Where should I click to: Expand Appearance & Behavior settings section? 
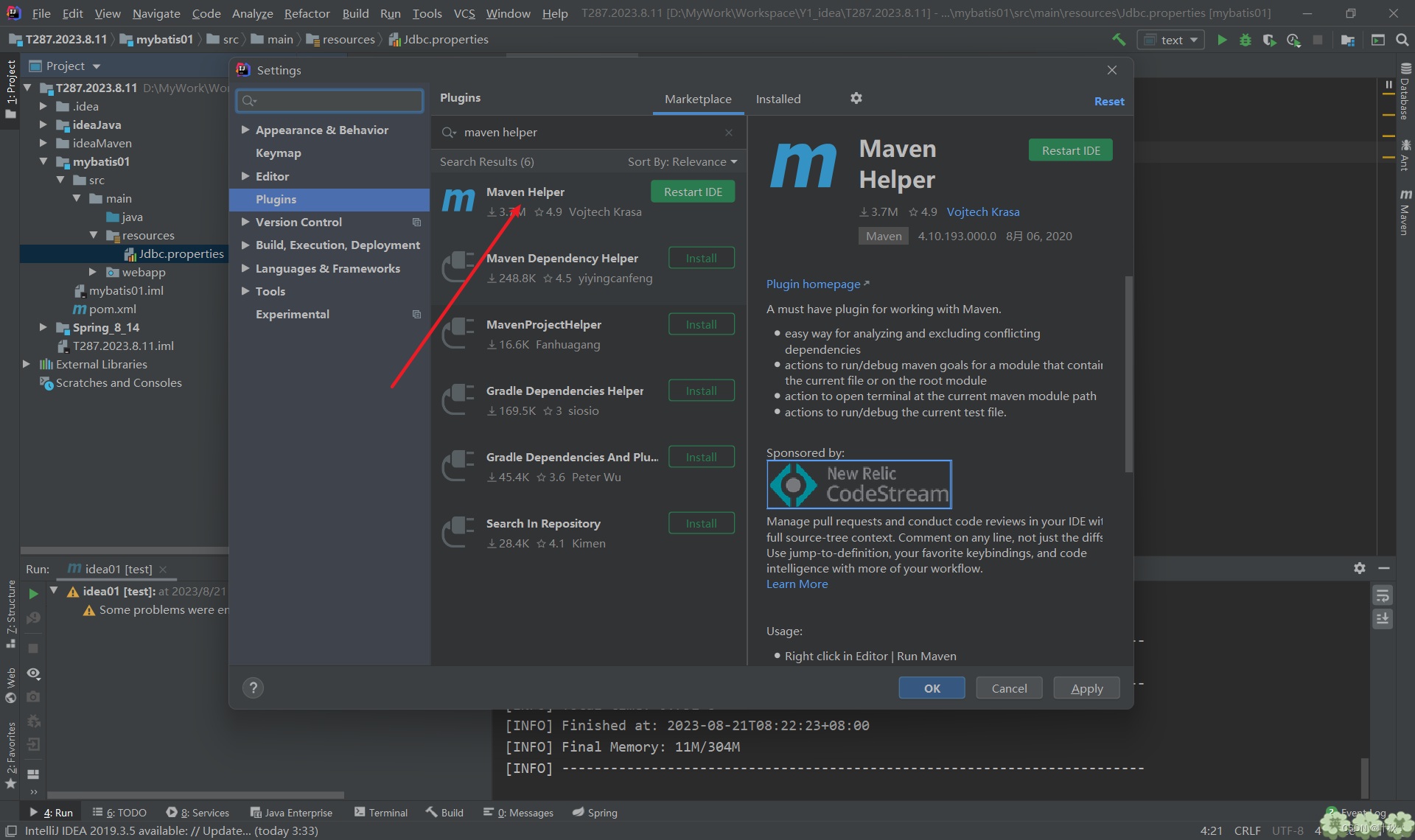click(245, 130)
